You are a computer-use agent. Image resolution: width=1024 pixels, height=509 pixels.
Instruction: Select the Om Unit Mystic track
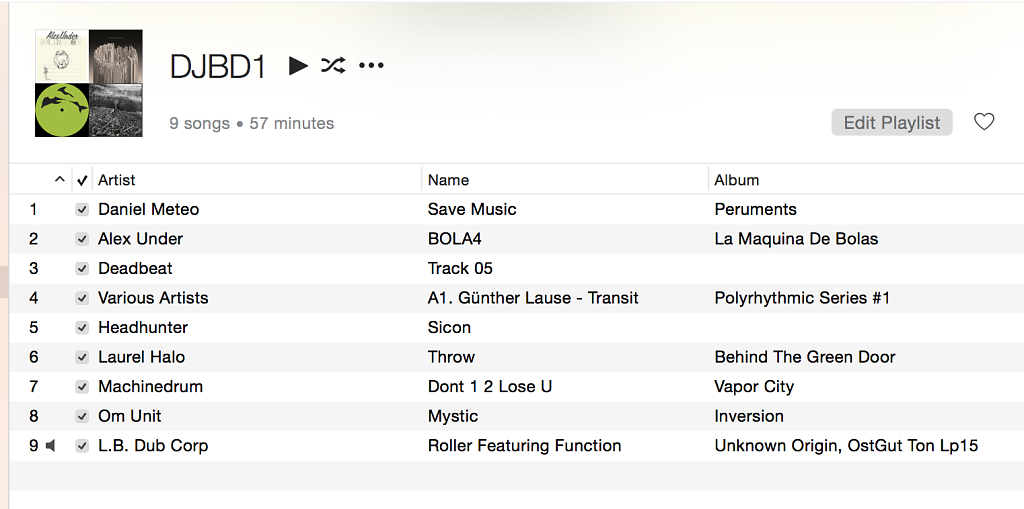[x=517, y=416]
